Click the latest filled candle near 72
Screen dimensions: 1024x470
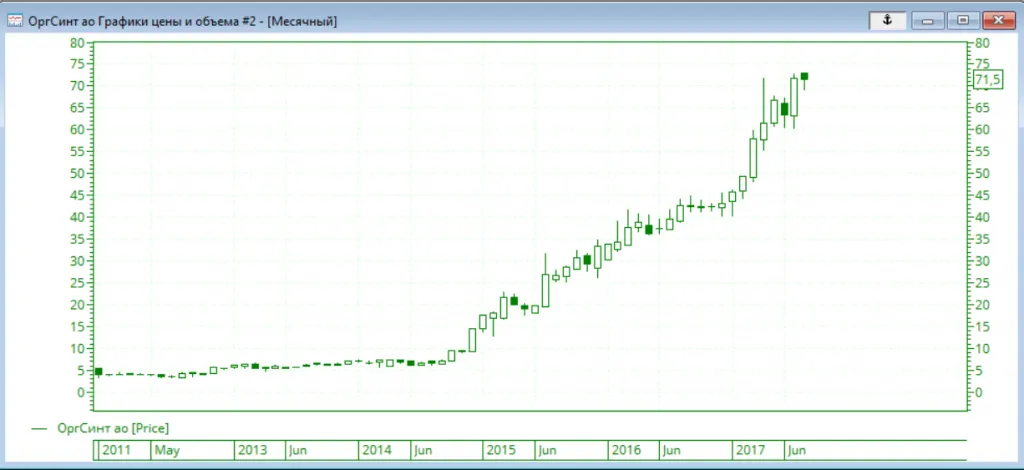pos(804,76)
